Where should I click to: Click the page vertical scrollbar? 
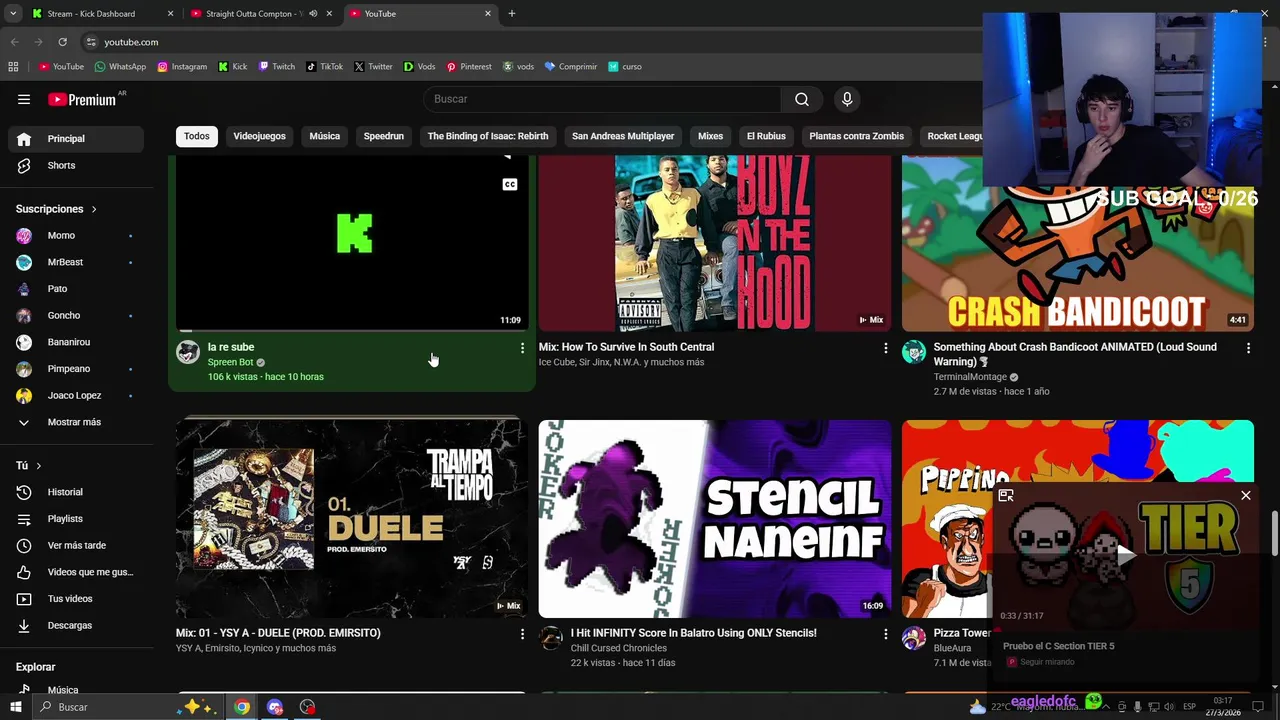tap(1274, 532)
